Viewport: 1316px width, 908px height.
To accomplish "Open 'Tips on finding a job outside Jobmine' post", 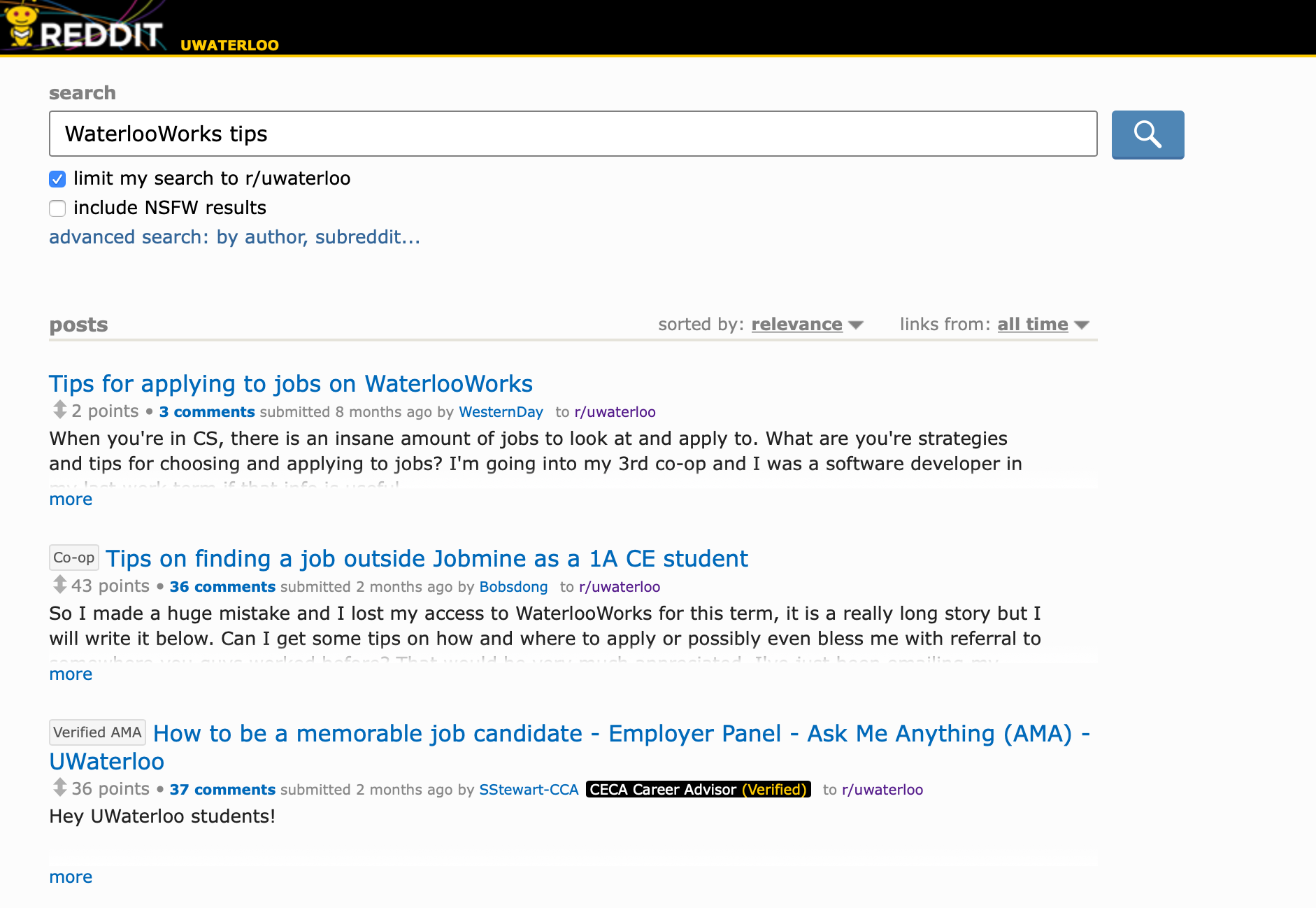I will pyautogui.click(x=427, y=559).
